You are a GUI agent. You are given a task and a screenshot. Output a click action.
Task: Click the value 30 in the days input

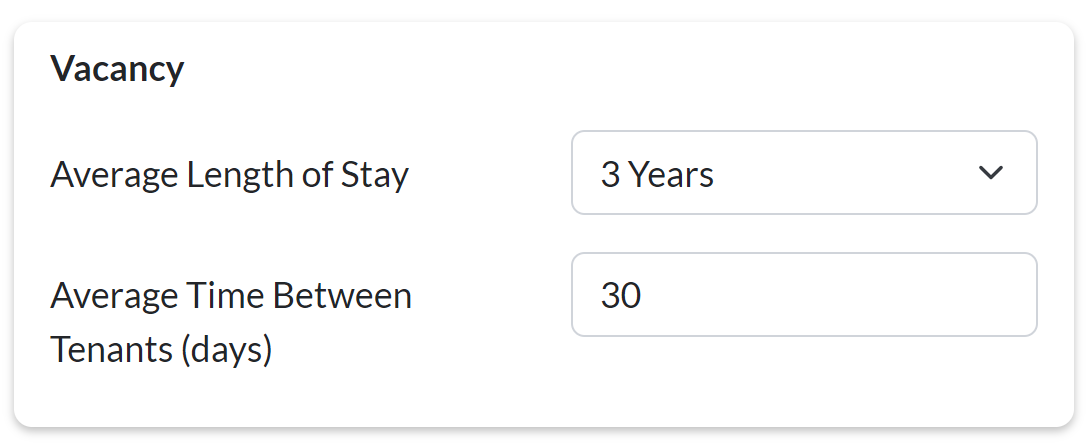point(621,296)
